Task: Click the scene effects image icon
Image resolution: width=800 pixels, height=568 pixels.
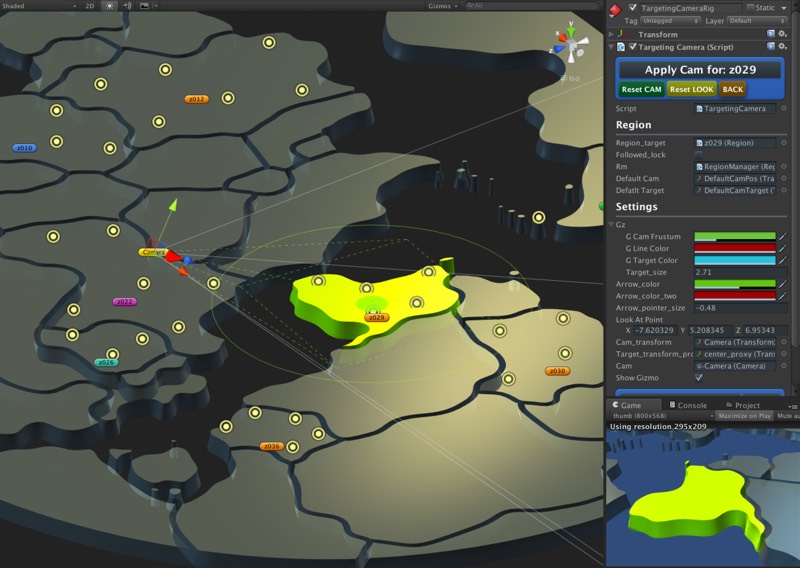Action: click(146, 6)
